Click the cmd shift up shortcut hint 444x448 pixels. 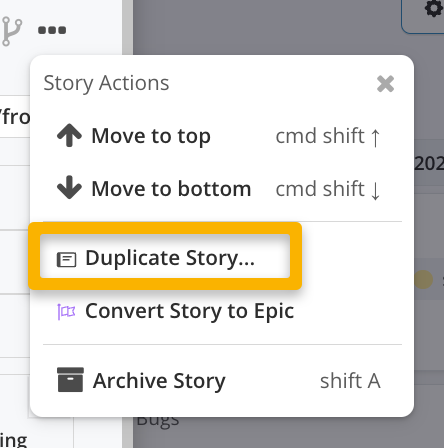(x=328, y=136)
